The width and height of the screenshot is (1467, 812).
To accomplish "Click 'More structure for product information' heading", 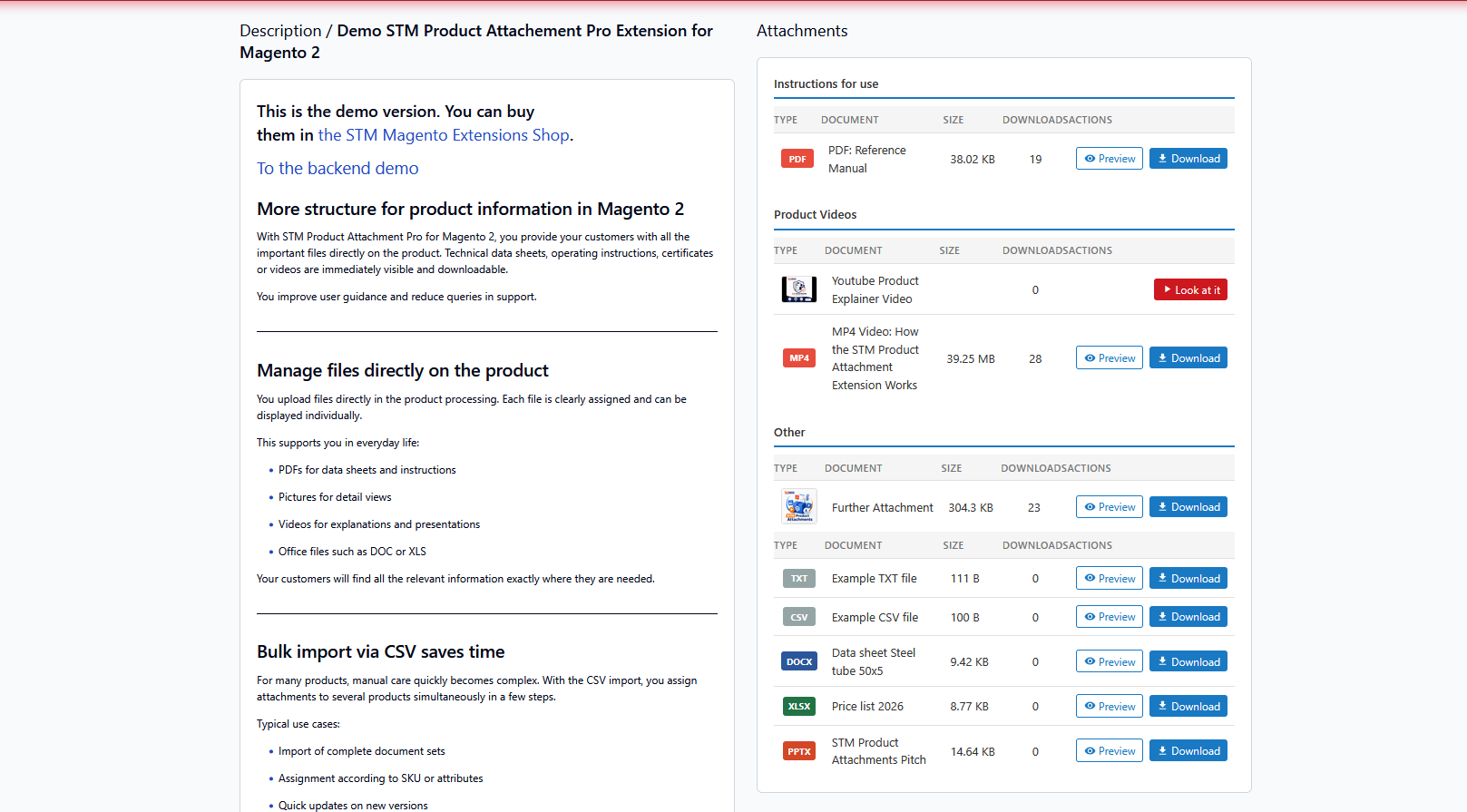I will pyautogui.click(x=470, y=210).
